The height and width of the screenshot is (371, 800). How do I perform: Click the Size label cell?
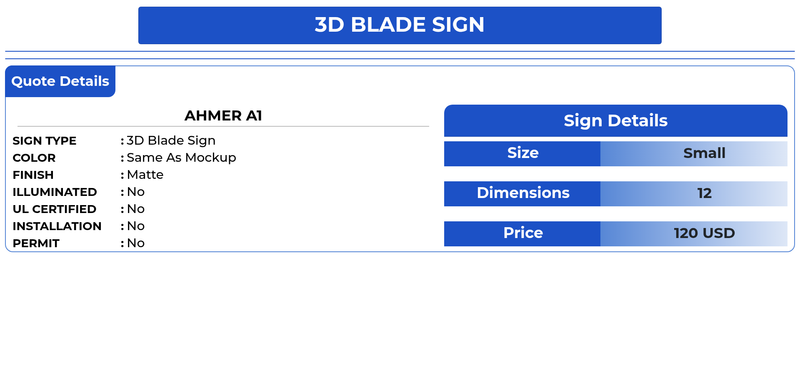pos(522,154)
